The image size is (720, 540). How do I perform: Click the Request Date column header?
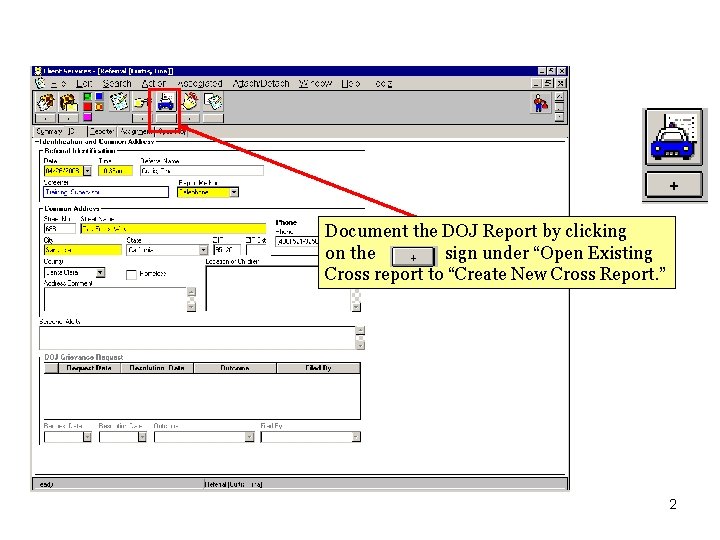(90, 368)
